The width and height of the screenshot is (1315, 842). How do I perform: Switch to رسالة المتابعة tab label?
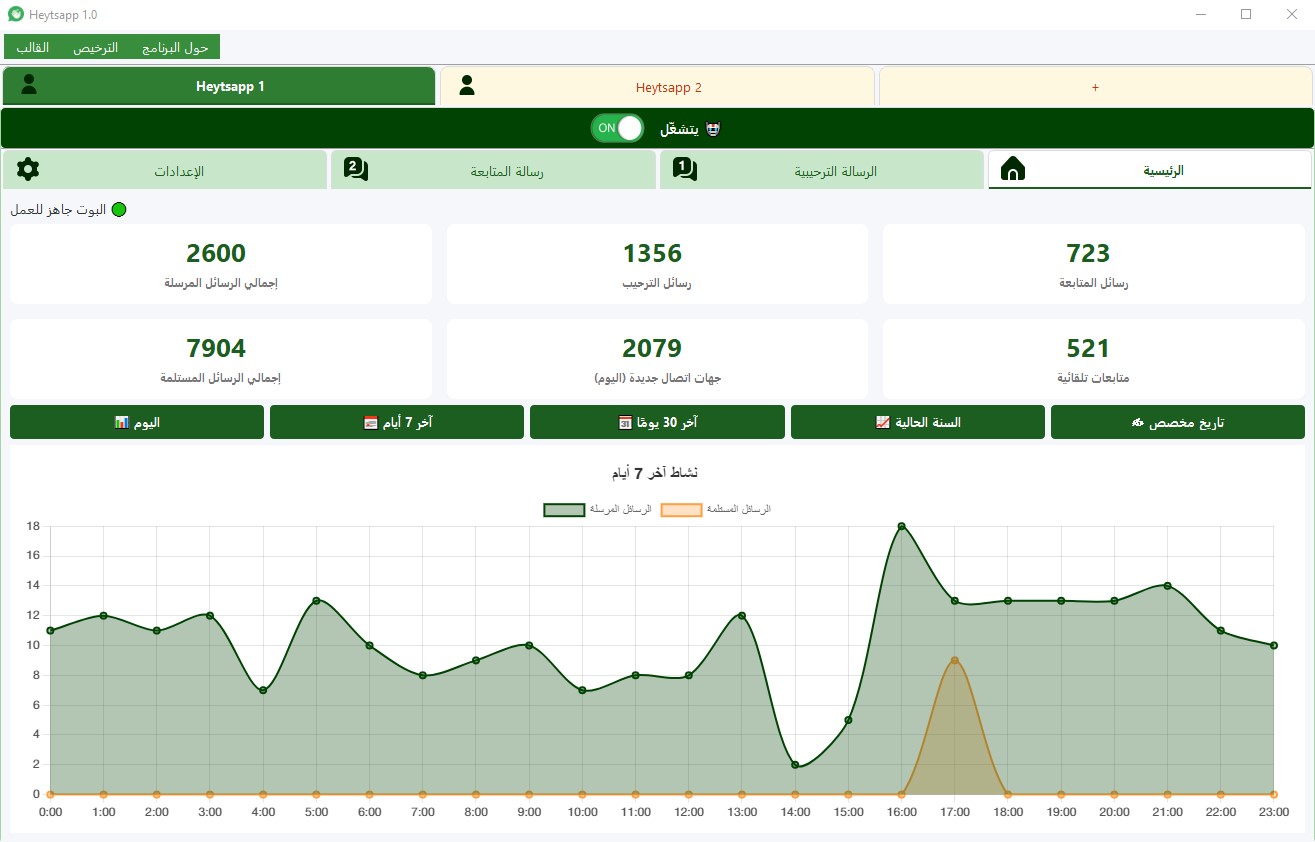(507, 171)
